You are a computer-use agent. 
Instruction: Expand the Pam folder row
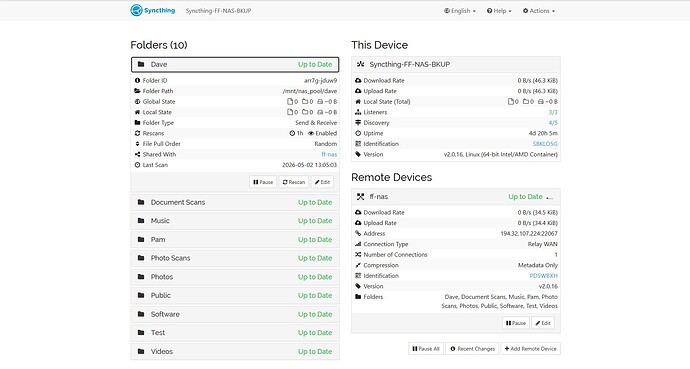(235, 240)
